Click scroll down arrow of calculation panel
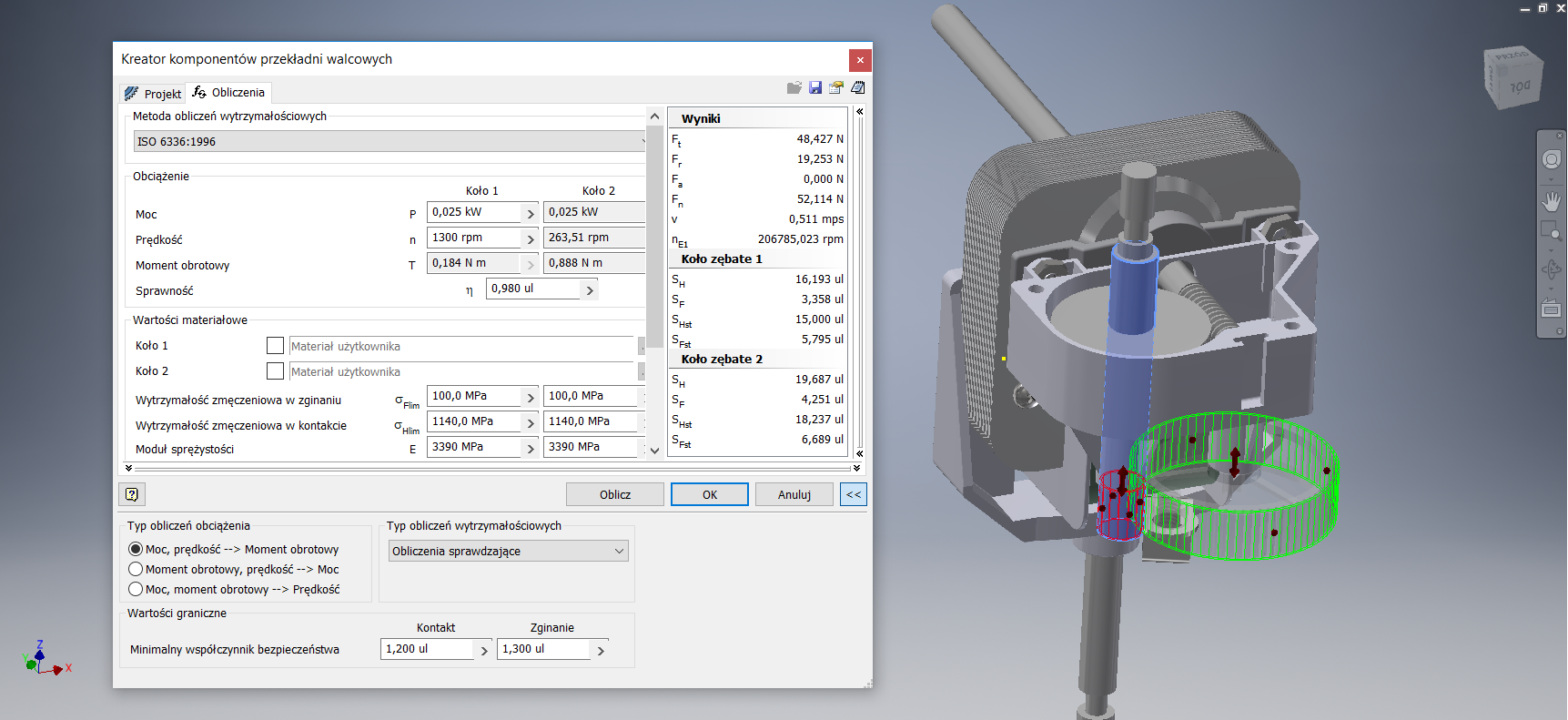Viewport: 1568px width, 720px height. click(654, 451)
